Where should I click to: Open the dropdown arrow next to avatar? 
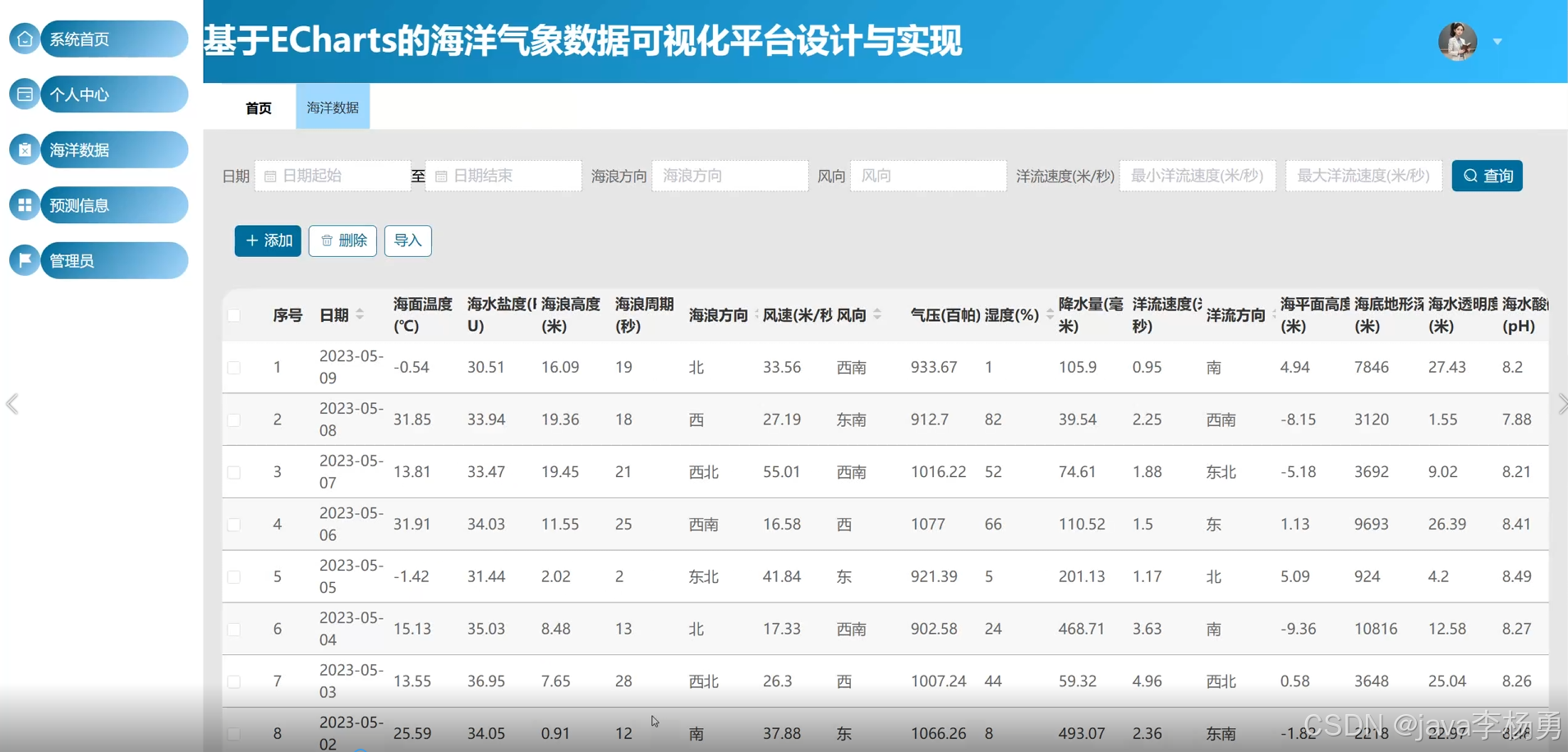pyautogui.click(x=1497, y=42)
